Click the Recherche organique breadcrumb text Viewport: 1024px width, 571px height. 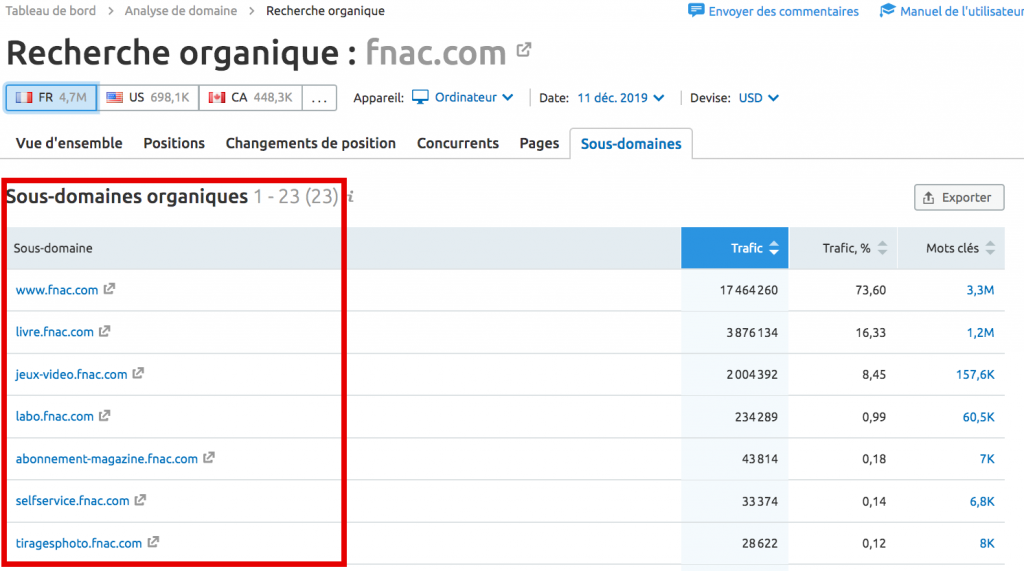[325, 10]
